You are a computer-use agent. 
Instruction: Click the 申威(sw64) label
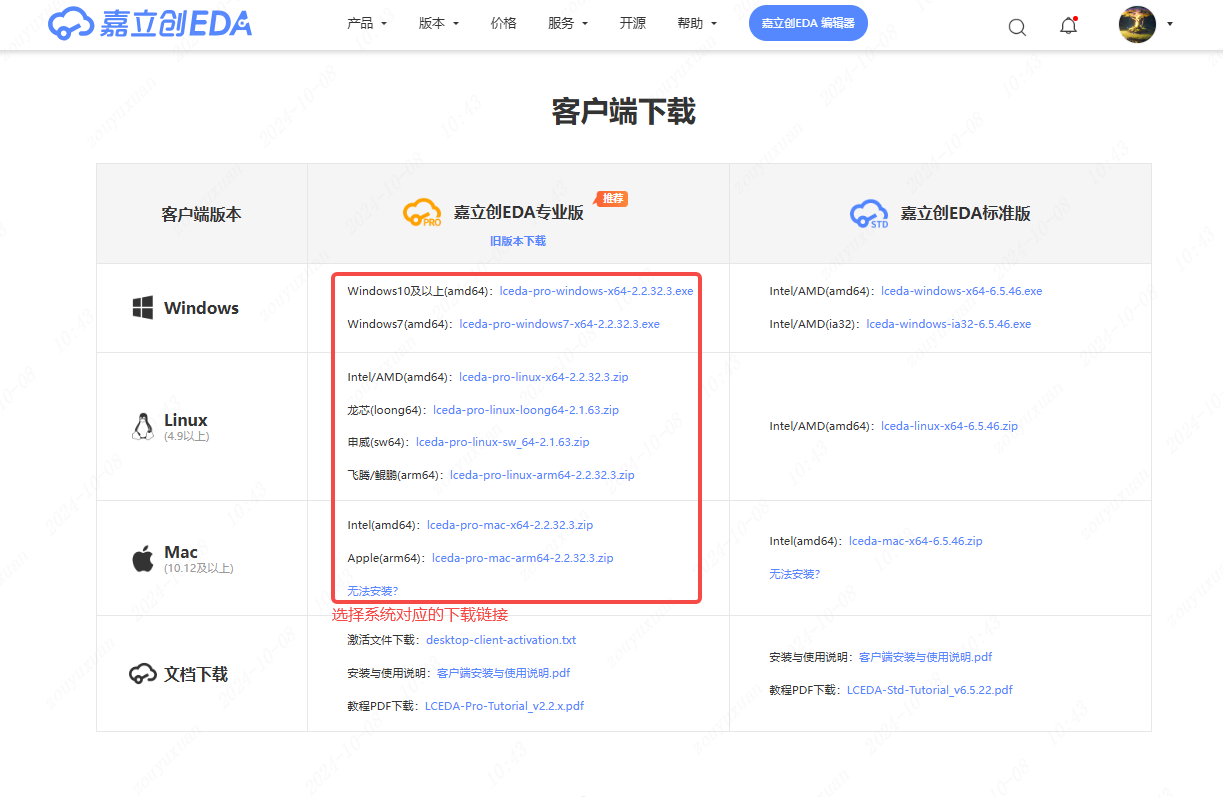coord(377,442)
